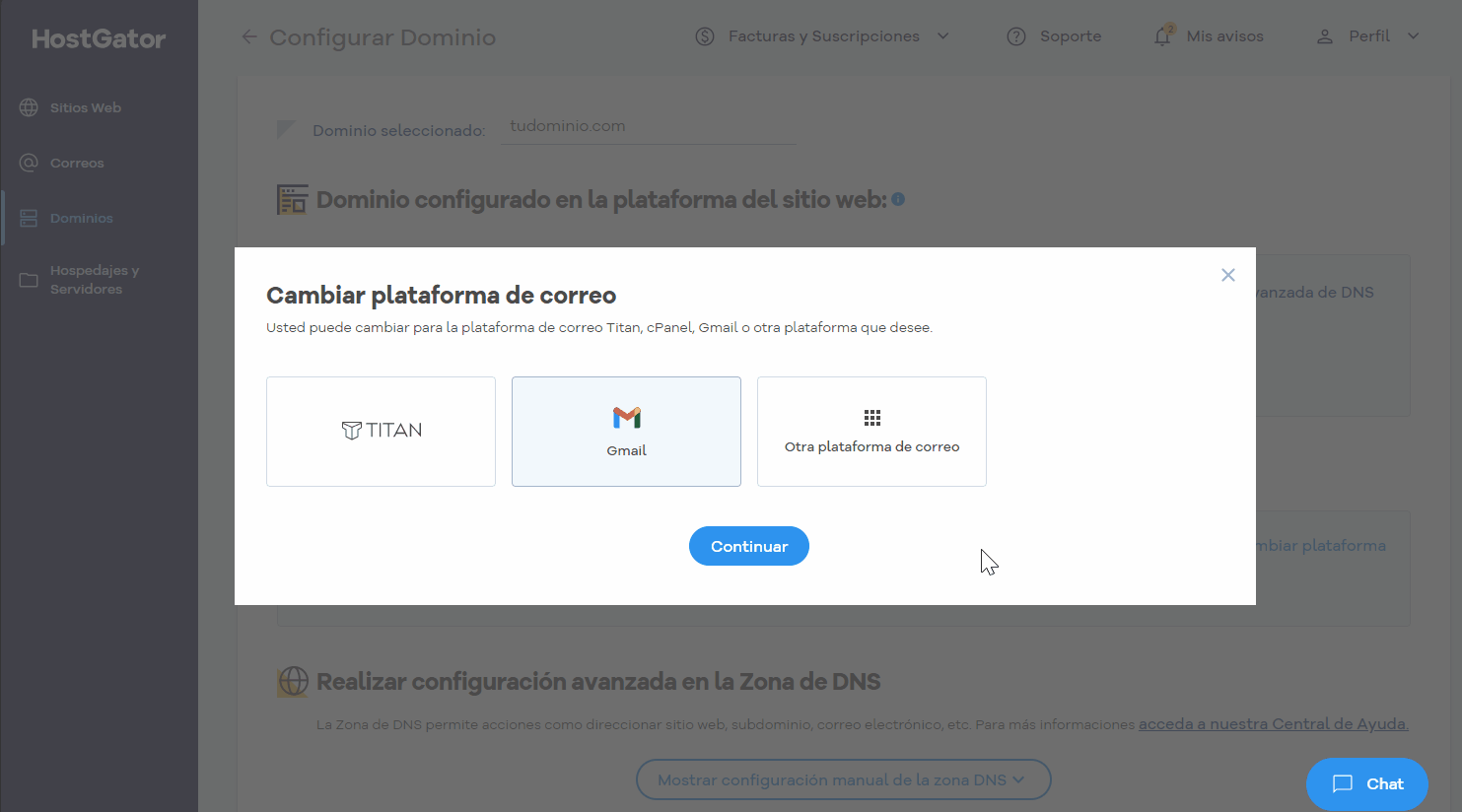Click the info icon next to the domain heading
The height and width of the screenshot is (812, 1462).
click(x=898, y=199)
